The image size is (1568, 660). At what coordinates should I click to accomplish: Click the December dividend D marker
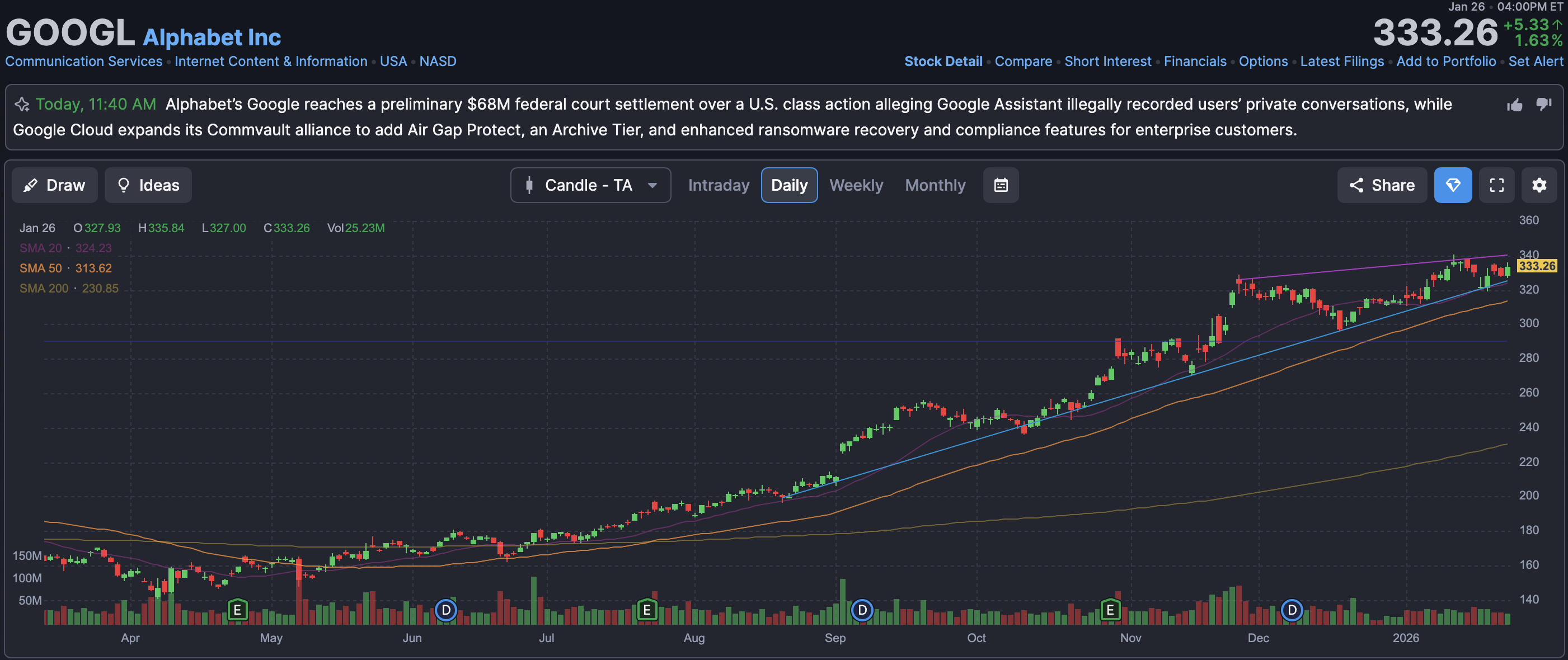(x=1291, y=609)
